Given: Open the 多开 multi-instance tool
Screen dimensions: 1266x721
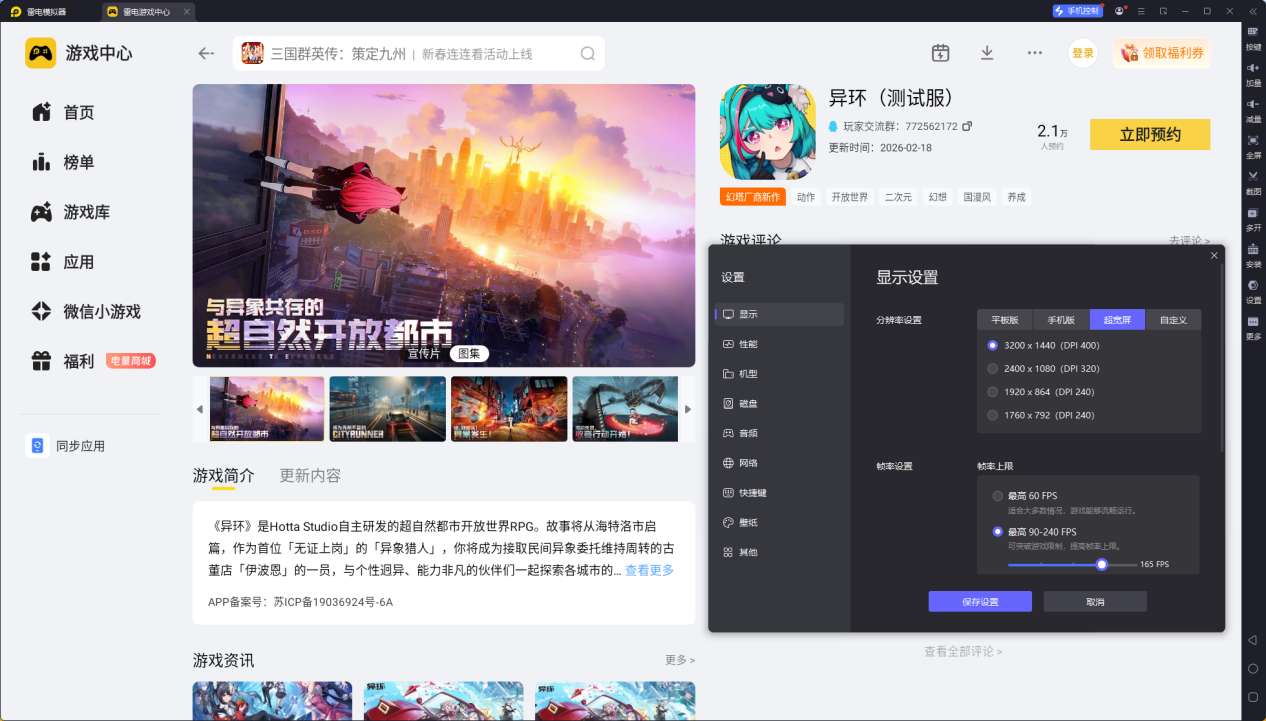Looking at the screenshot, I should point(1253,218).
